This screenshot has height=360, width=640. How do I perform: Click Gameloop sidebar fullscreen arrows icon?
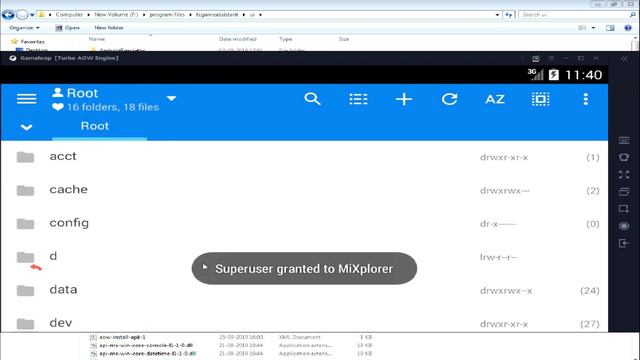[624, 175]
